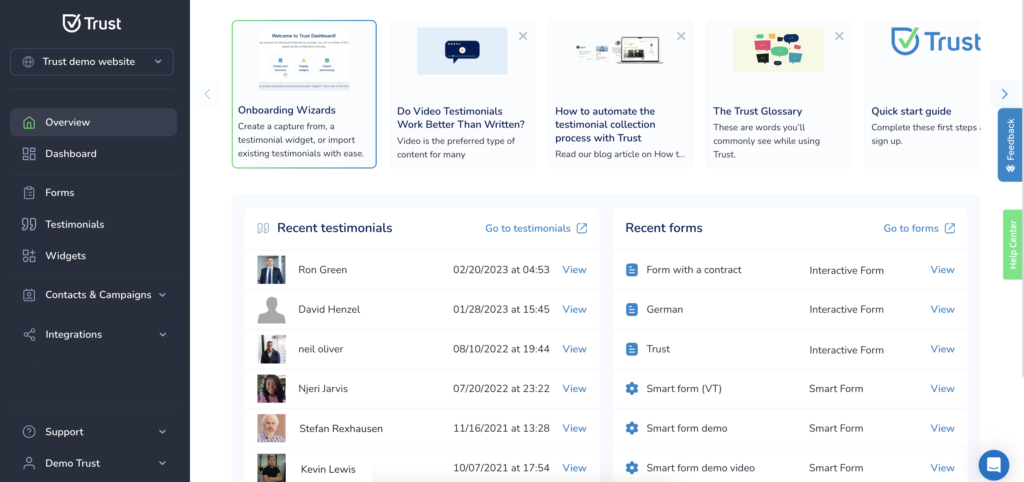The width and height of the screenshot is (1024, 482).
Task: Expand Integrations chevron
Action: point(163,334)
